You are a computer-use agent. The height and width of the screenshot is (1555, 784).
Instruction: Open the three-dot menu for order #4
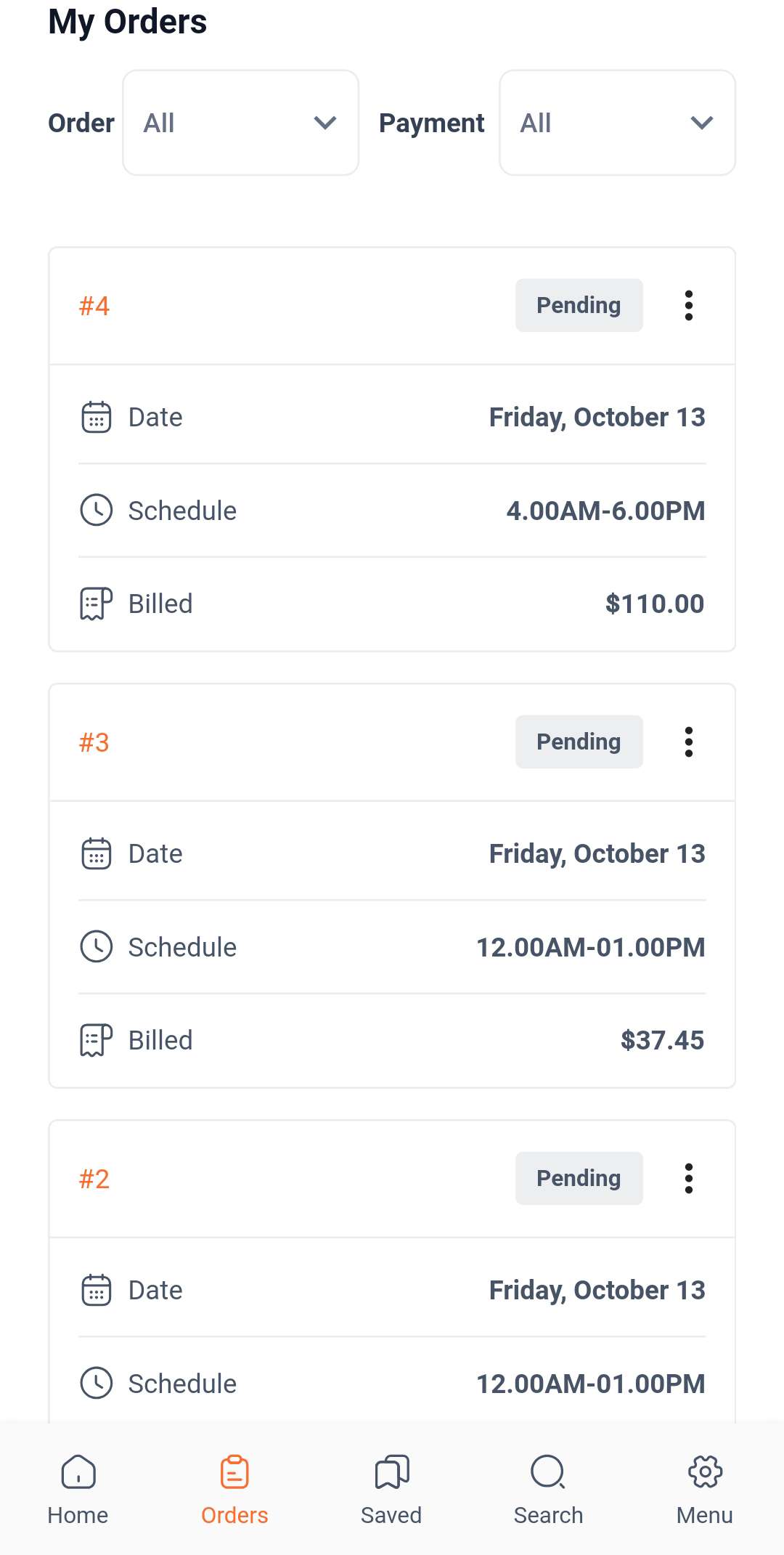point(688,306)
